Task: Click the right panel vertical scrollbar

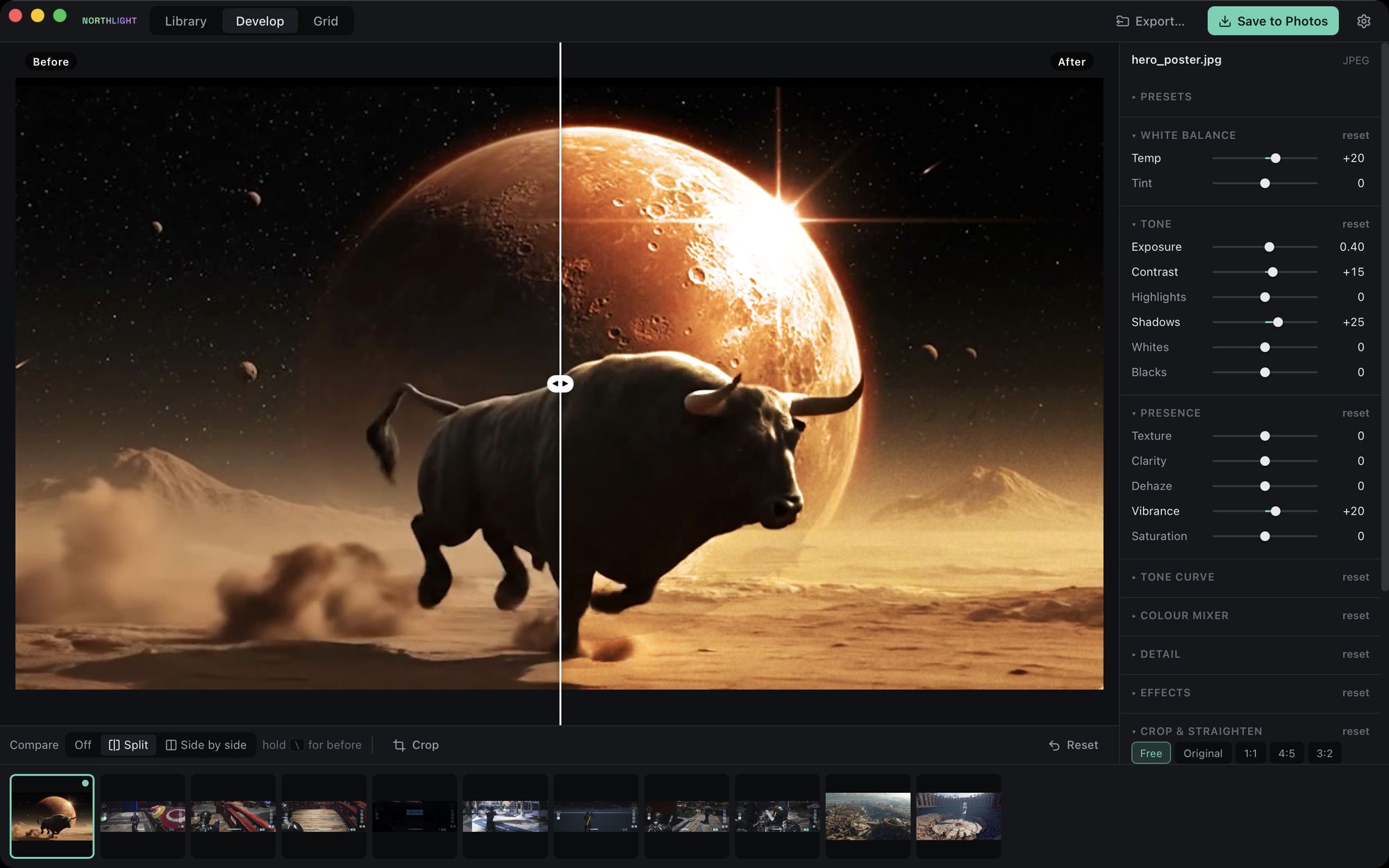Action: click(1385, 316)
